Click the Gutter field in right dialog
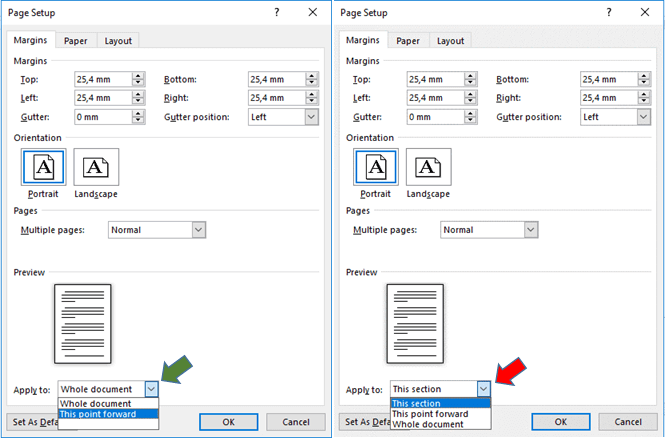 click(436, 117)
